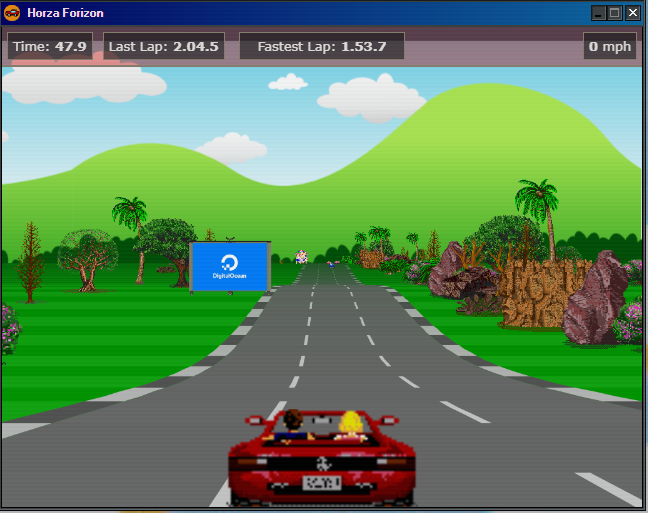Click the Last Lap 2.04.5 readout
The image size is (648, 513).
164,46
